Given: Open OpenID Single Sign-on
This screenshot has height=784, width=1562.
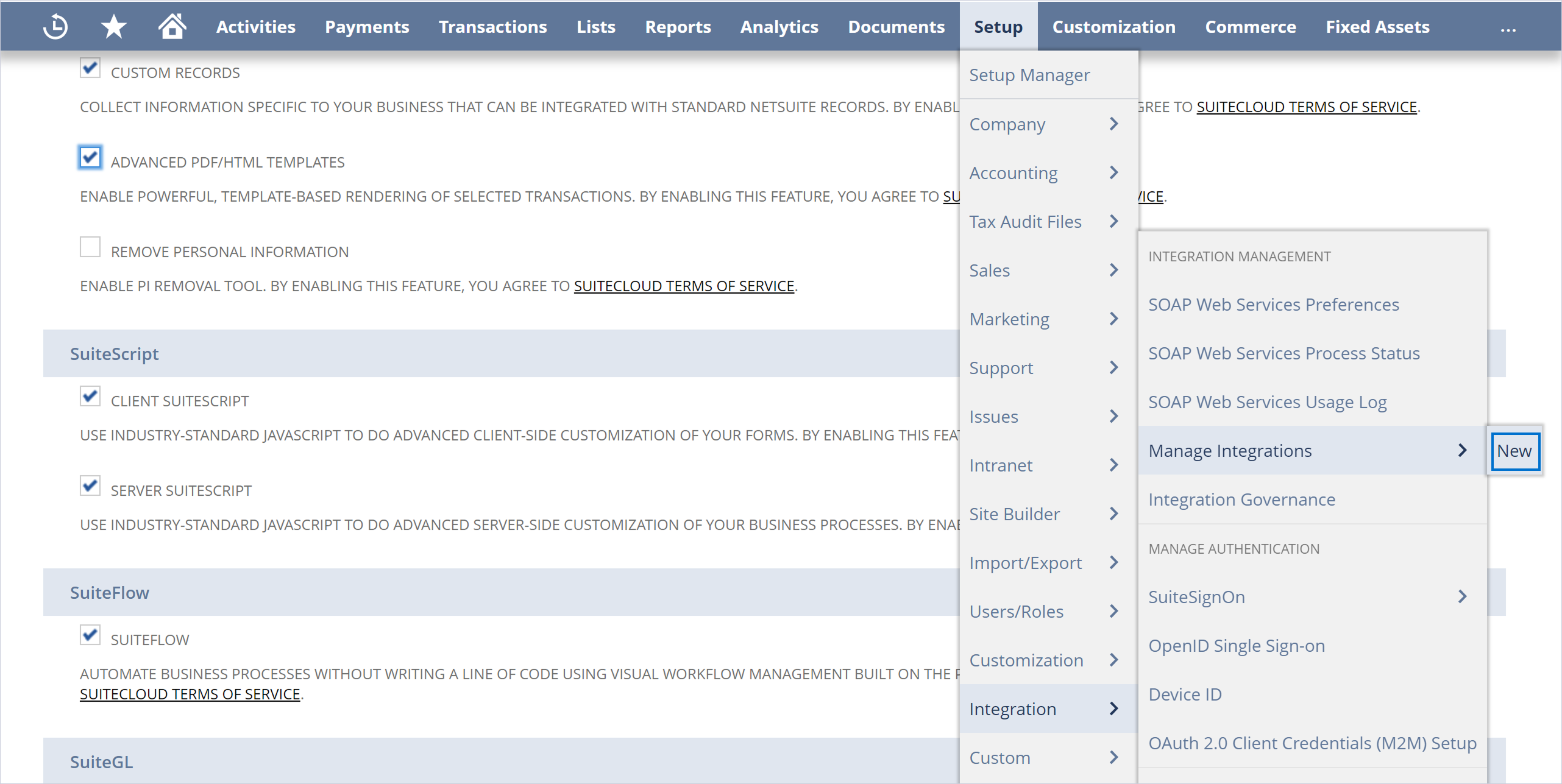Looking at the screenshot, I should point(1312,645).
